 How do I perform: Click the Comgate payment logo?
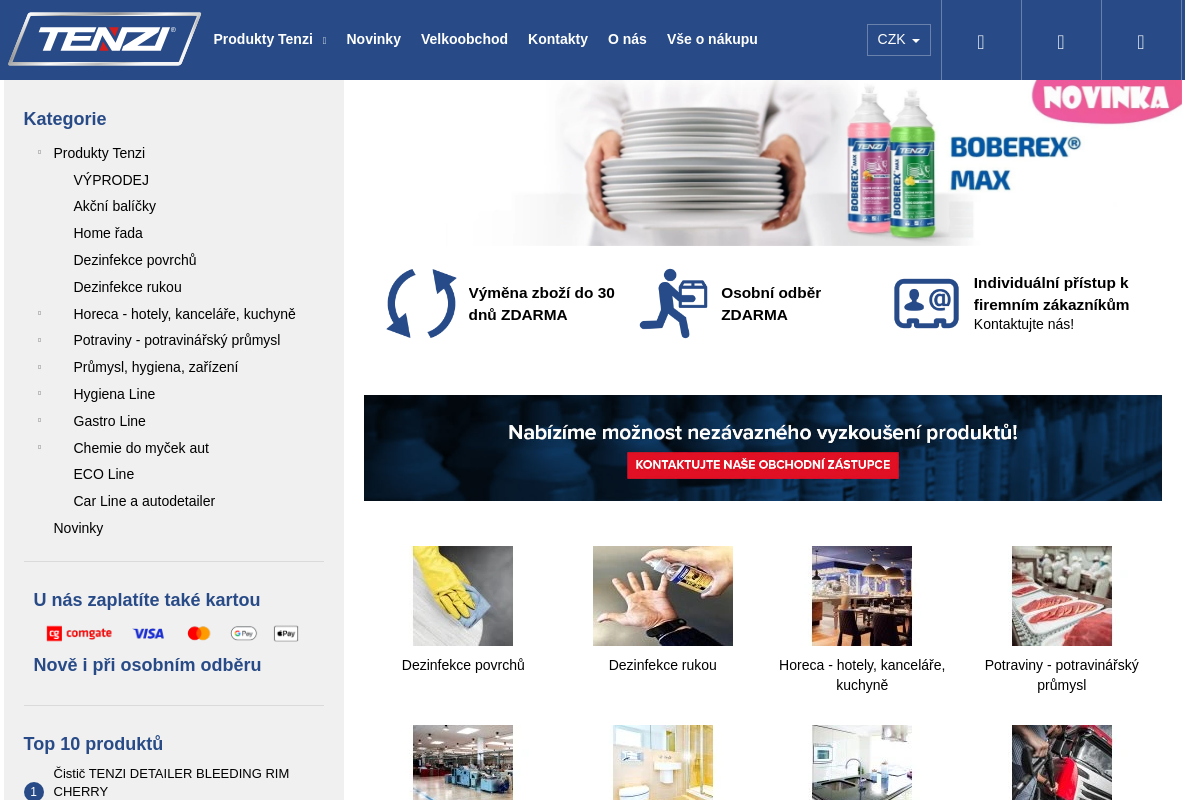coord(79,633)
